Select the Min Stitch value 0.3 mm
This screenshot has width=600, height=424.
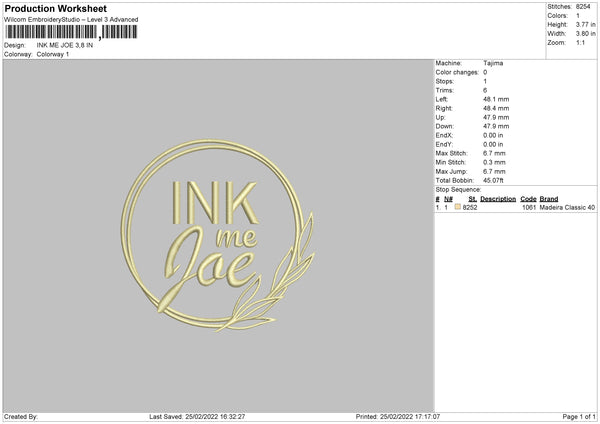(x=494, y=163)
